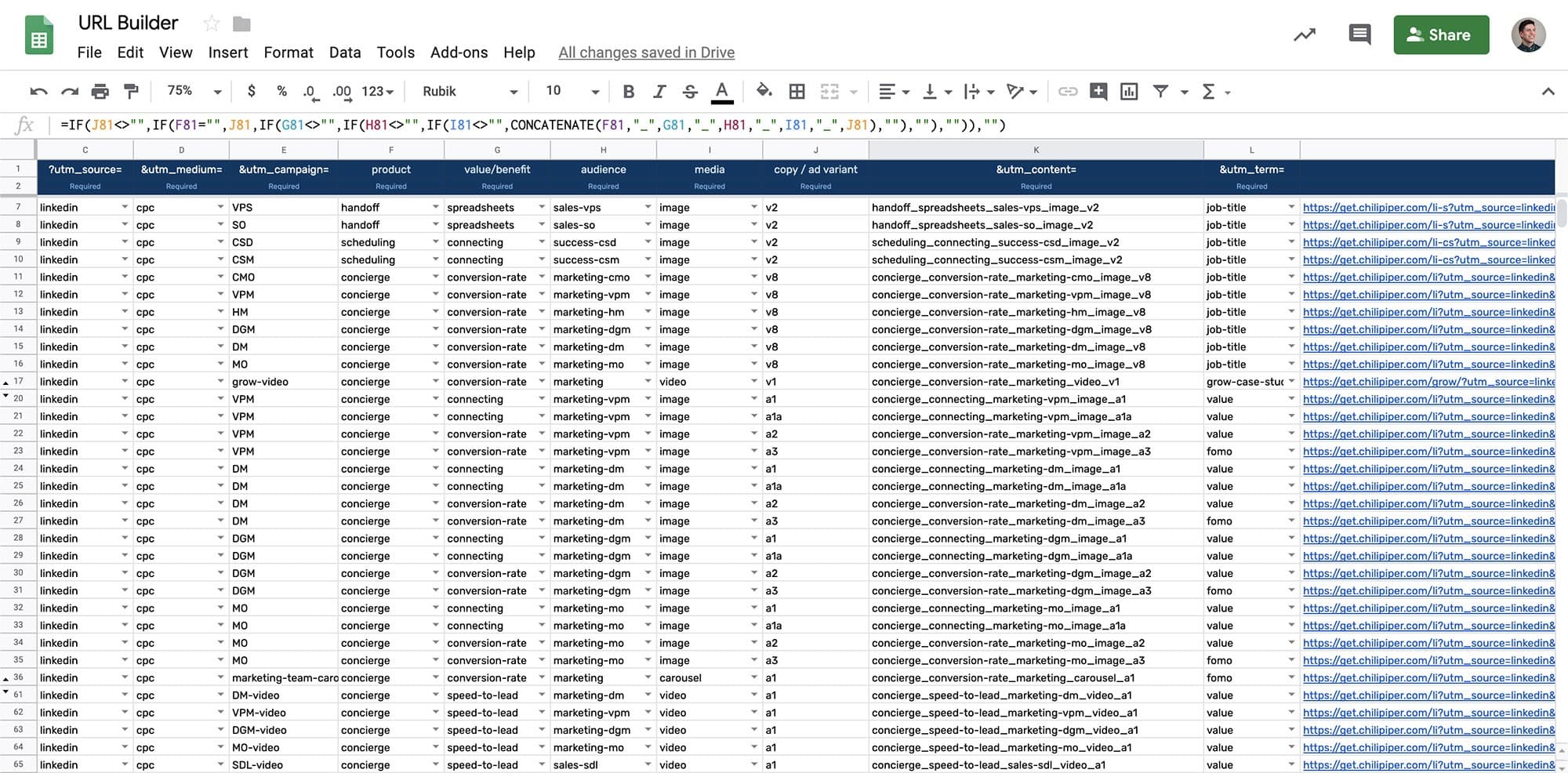
Task: Open the chilipiper URL link in row 17
Action: click(1428, 382)
